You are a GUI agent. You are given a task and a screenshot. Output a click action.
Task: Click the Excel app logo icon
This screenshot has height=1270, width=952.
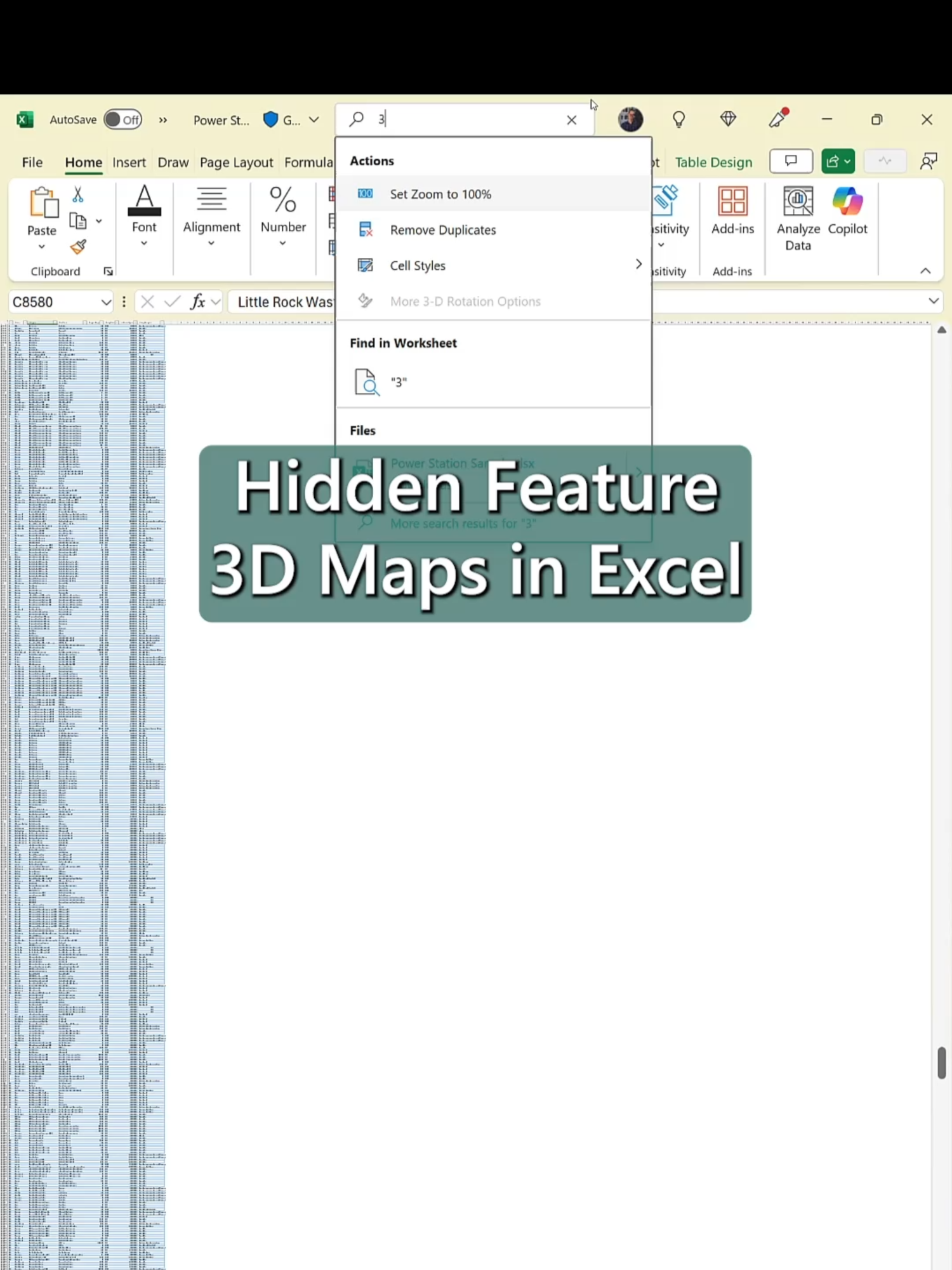tap(25, 119)
